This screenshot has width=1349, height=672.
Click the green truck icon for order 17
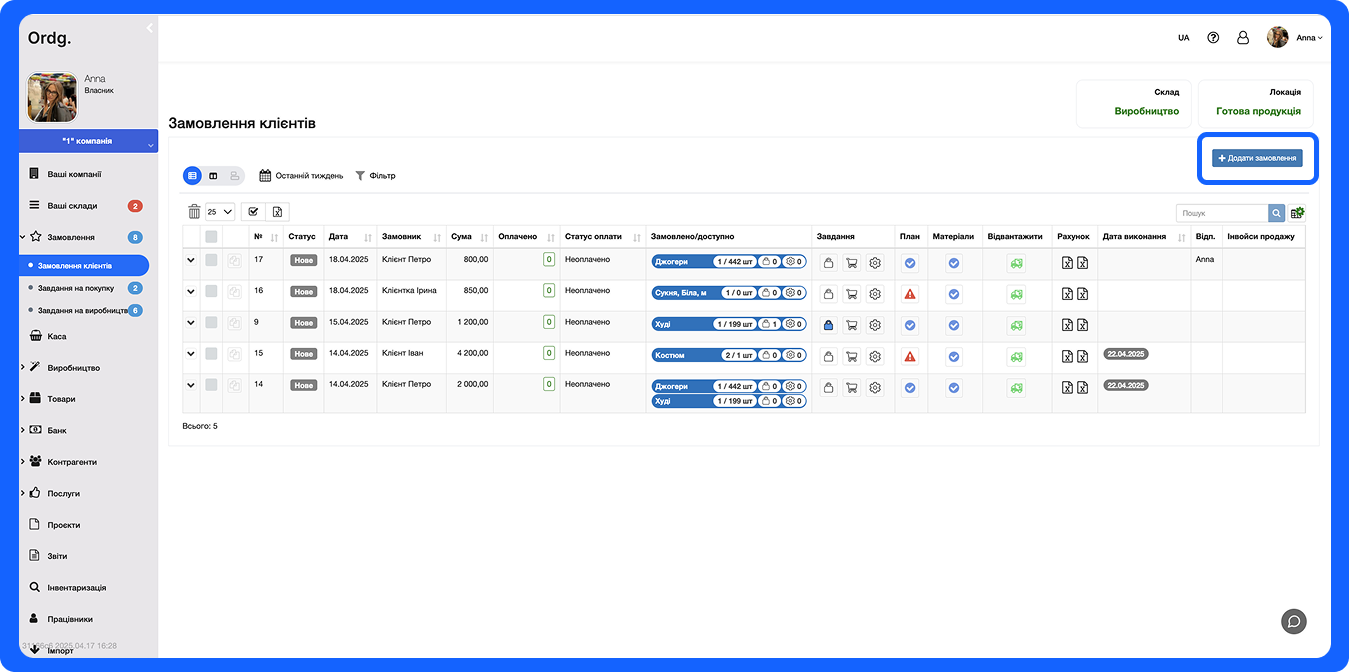[1016, 263]
